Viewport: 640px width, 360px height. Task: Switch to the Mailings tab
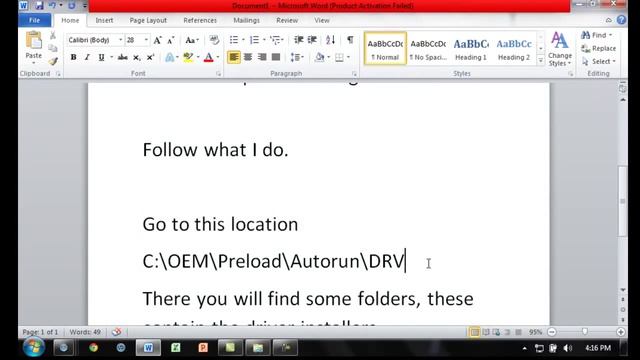(247, 20)
